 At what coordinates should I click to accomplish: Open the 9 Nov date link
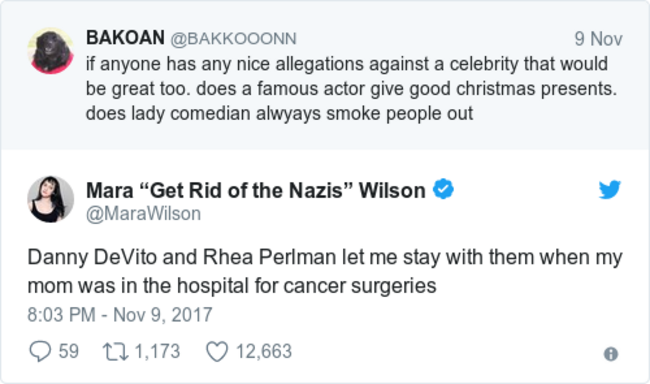click(x=598, y=39)
